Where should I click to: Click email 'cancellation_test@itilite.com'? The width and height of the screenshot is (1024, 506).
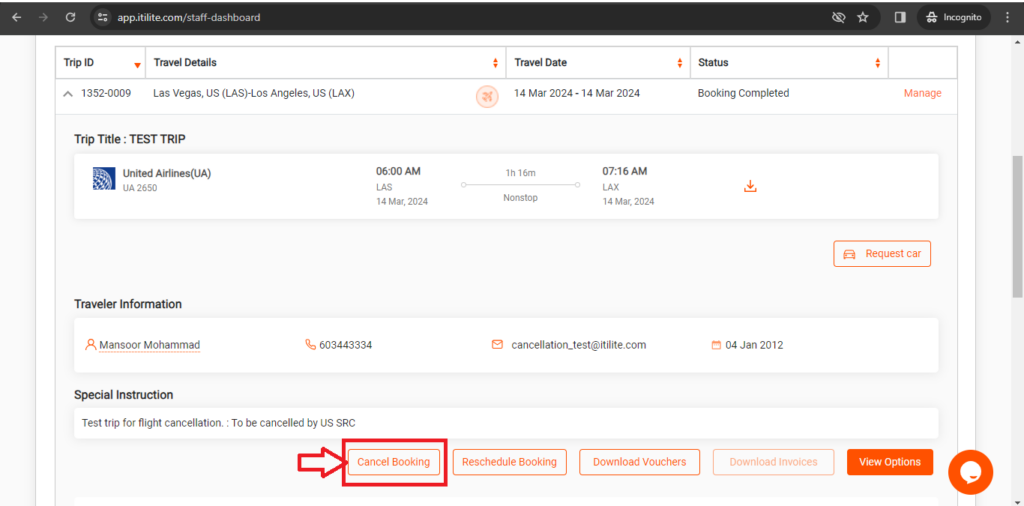(579, 345)
